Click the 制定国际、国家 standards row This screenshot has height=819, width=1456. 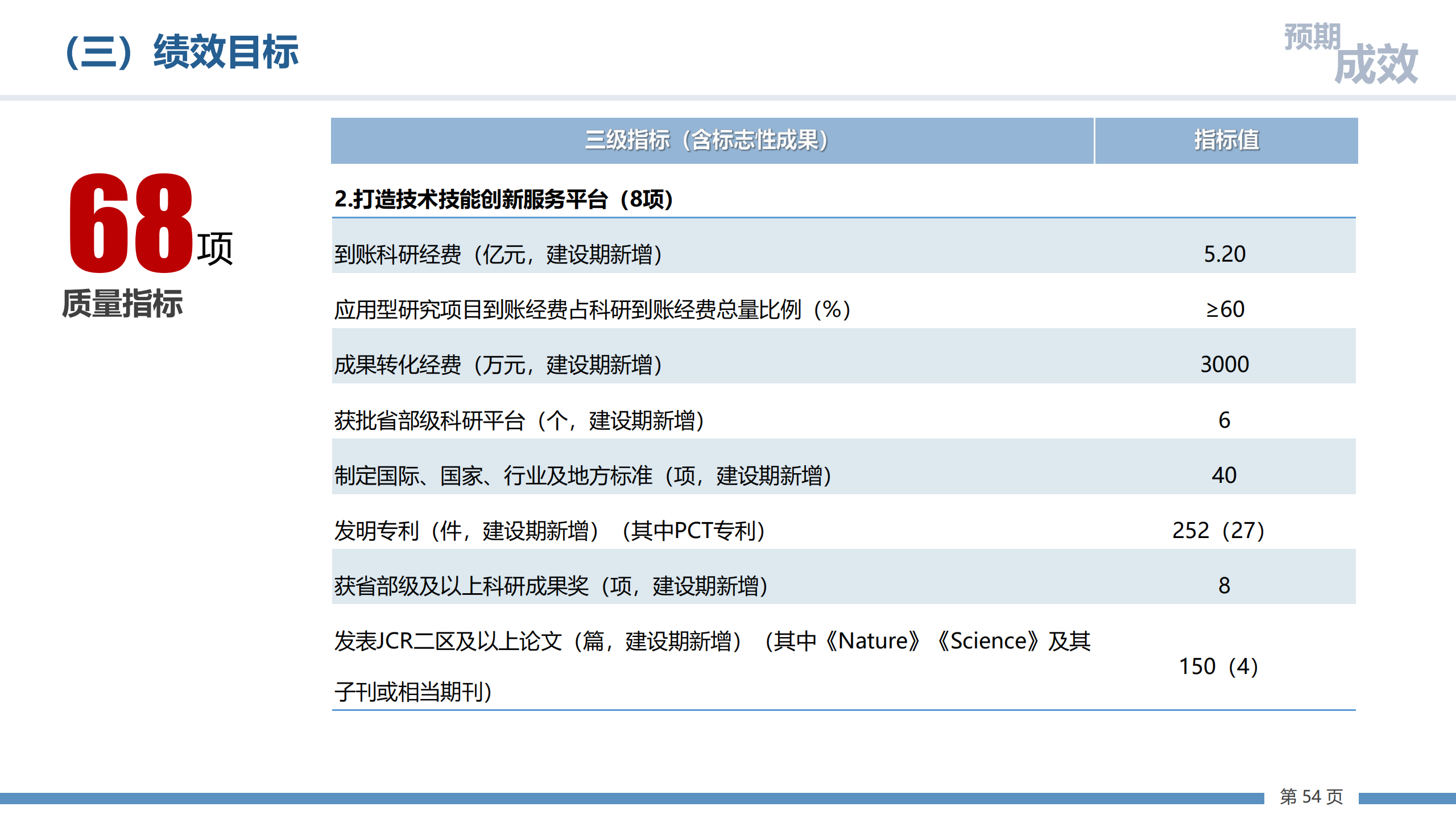(x=583, y=475)
